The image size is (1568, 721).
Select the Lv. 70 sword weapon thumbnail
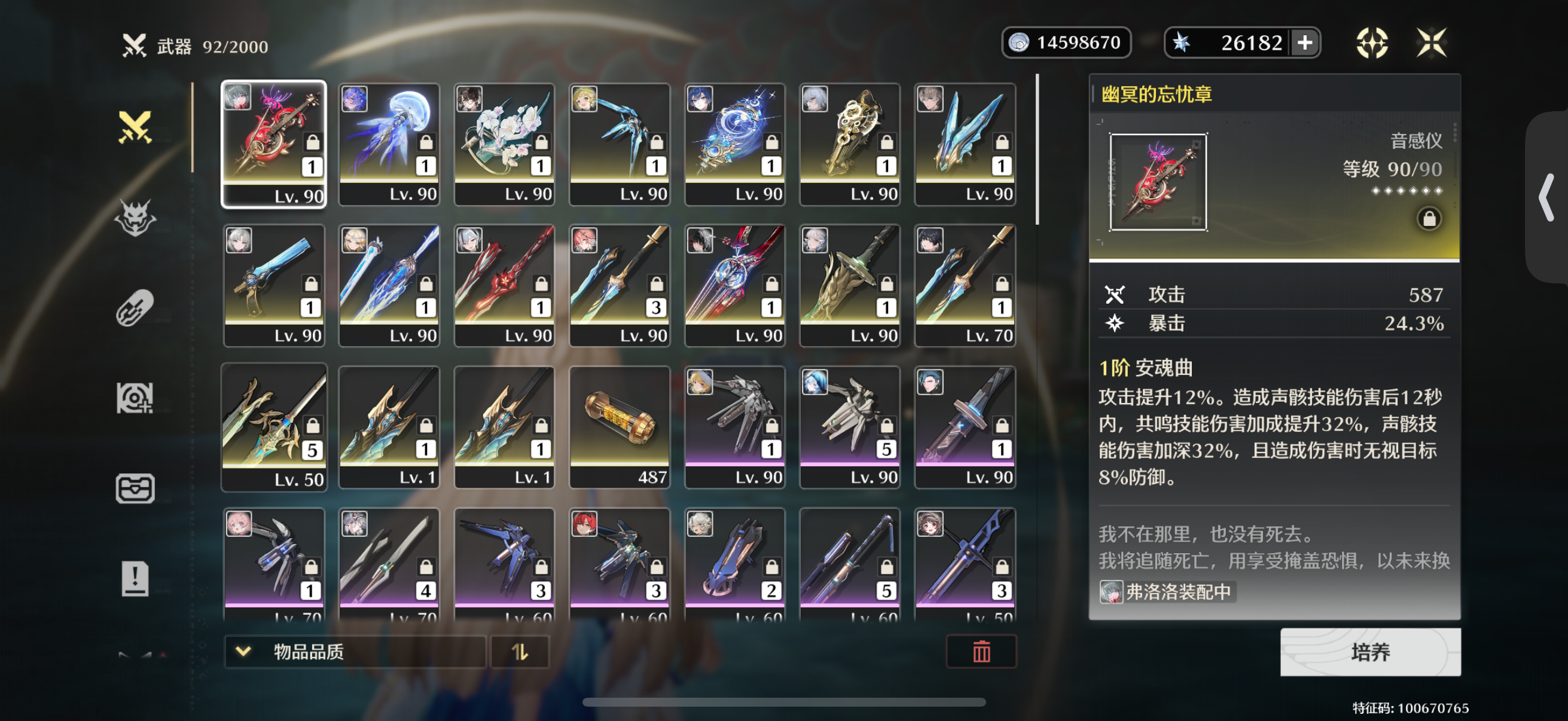click(964, 285)
